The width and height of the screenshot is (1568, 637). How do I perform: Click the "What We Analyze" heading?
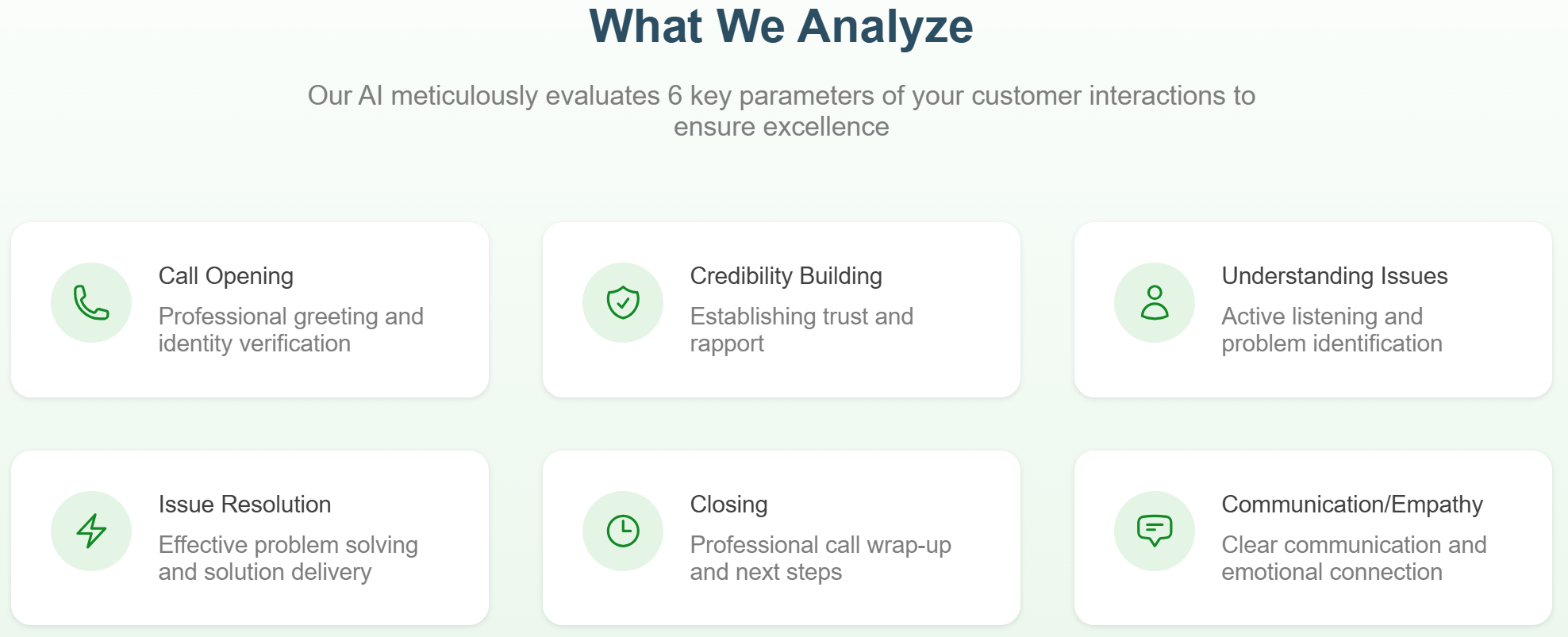[781, 27]
